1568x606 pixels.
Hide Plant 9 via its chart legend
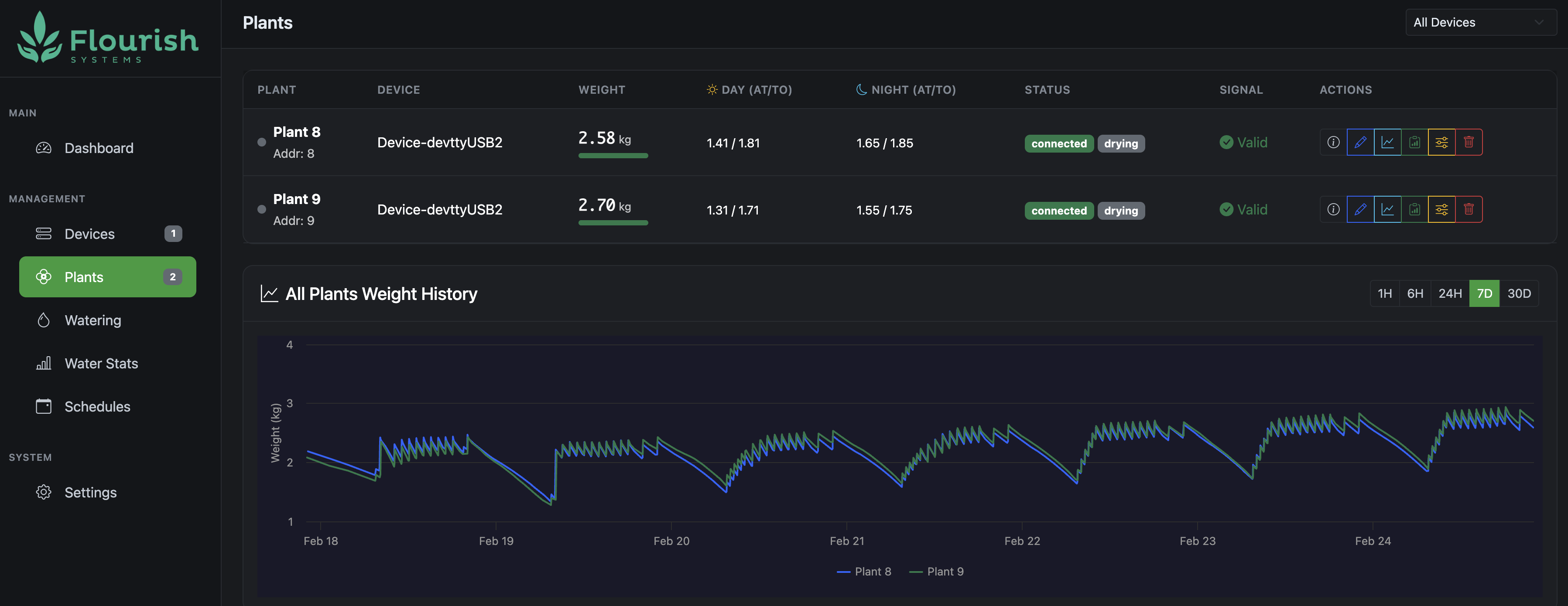coord(937,571)
